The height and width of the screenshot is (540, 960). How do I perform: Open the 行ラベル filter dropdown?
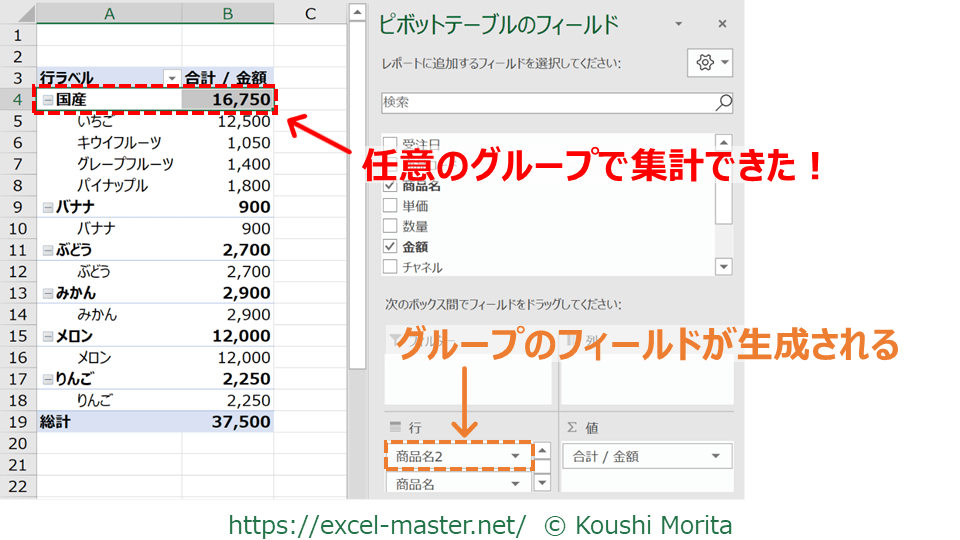pyautogui.click(x=171, y=78)
